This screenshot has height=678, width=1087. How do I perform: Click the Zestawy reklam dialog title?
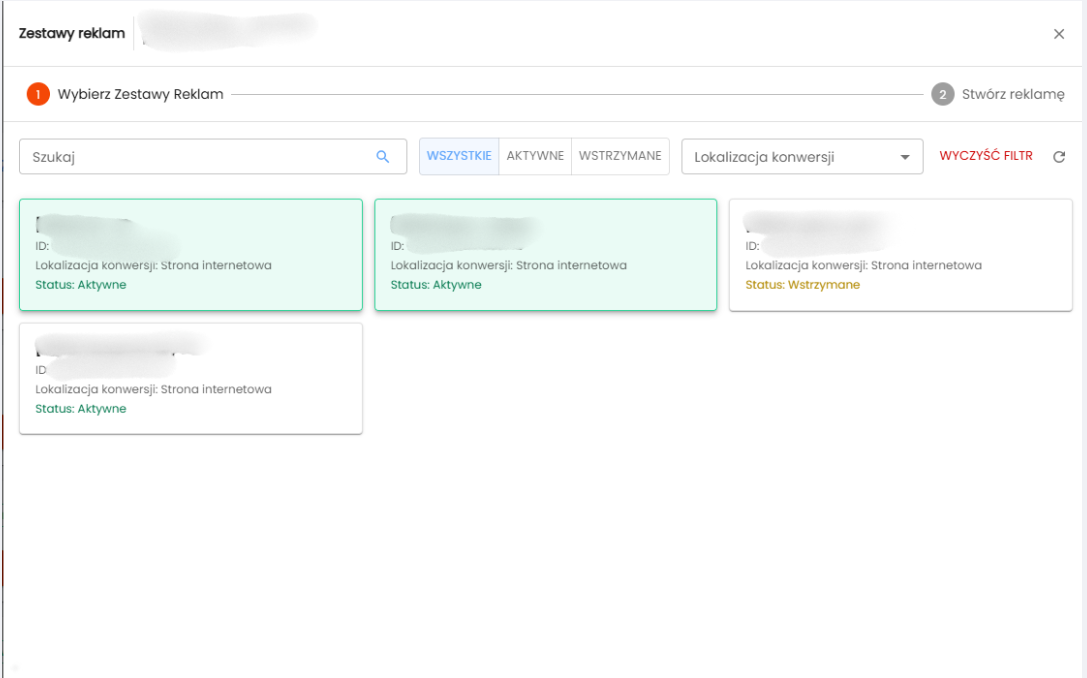pyautogui.click(x=72, y=34)
